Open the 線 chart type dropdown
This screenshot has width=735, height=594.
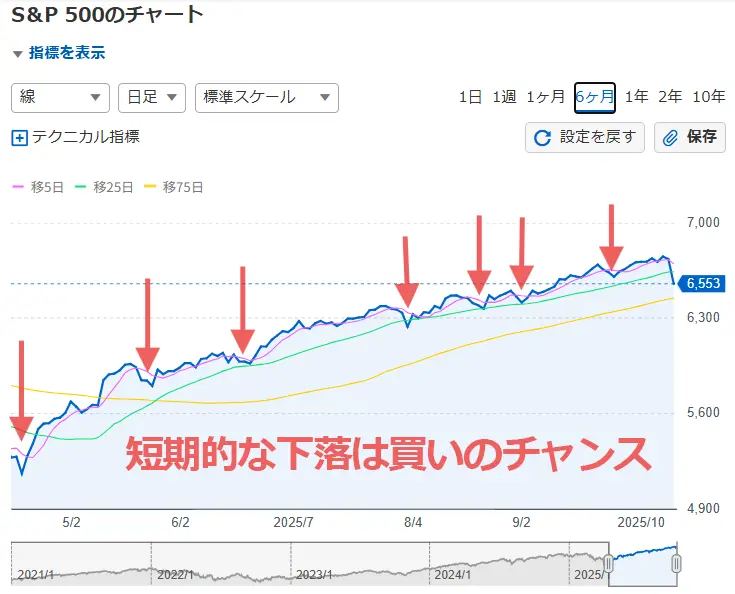60,98
